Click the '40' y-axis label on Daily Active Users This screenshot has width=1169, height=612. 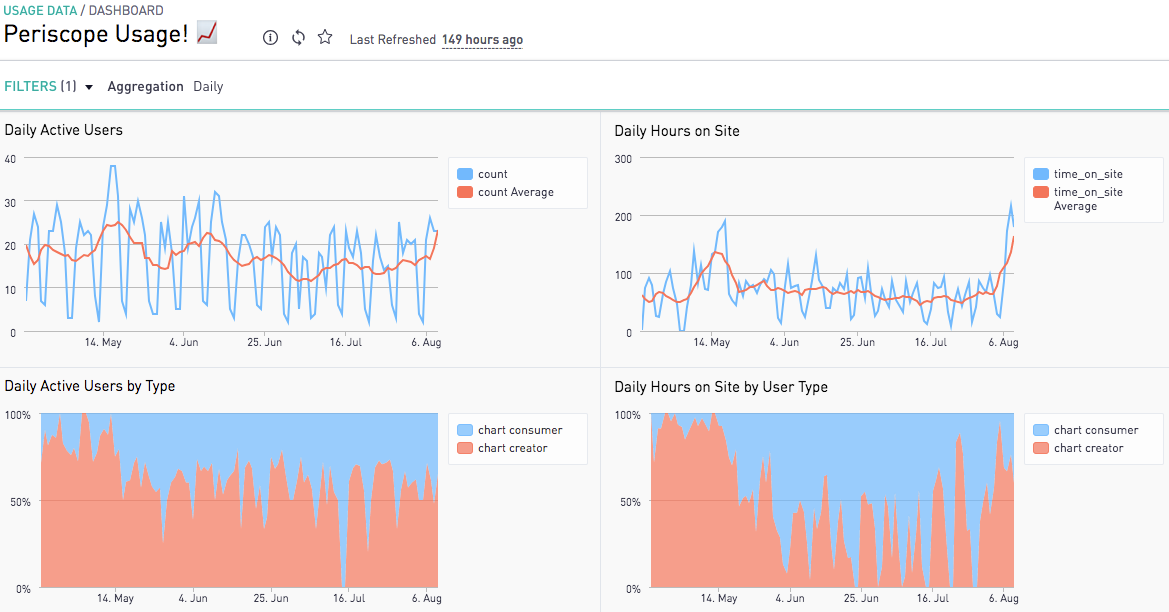point(10,159)
